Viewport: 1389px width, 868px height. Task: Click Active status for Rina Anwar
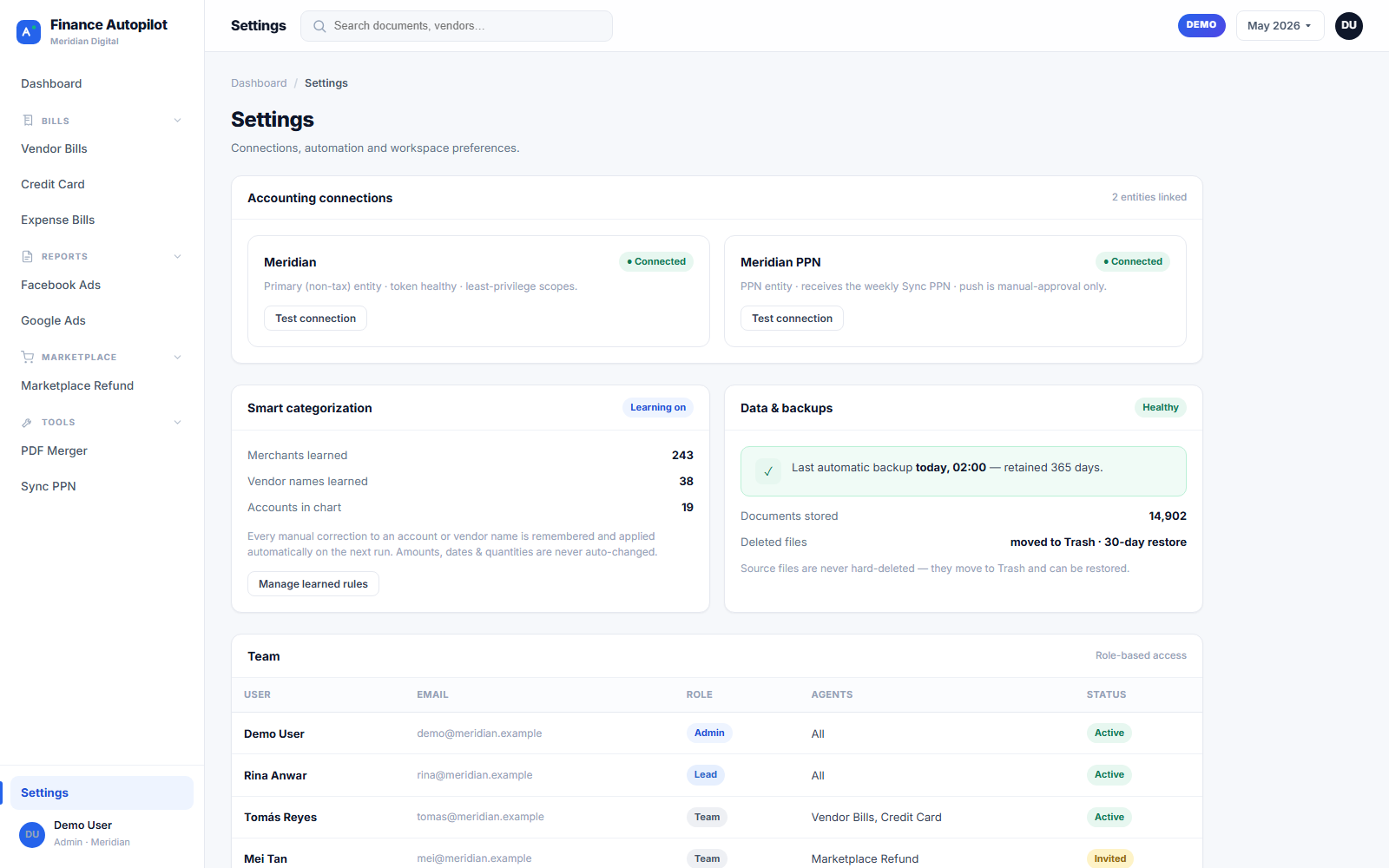pyautogui.click(x=1109, y=775)
